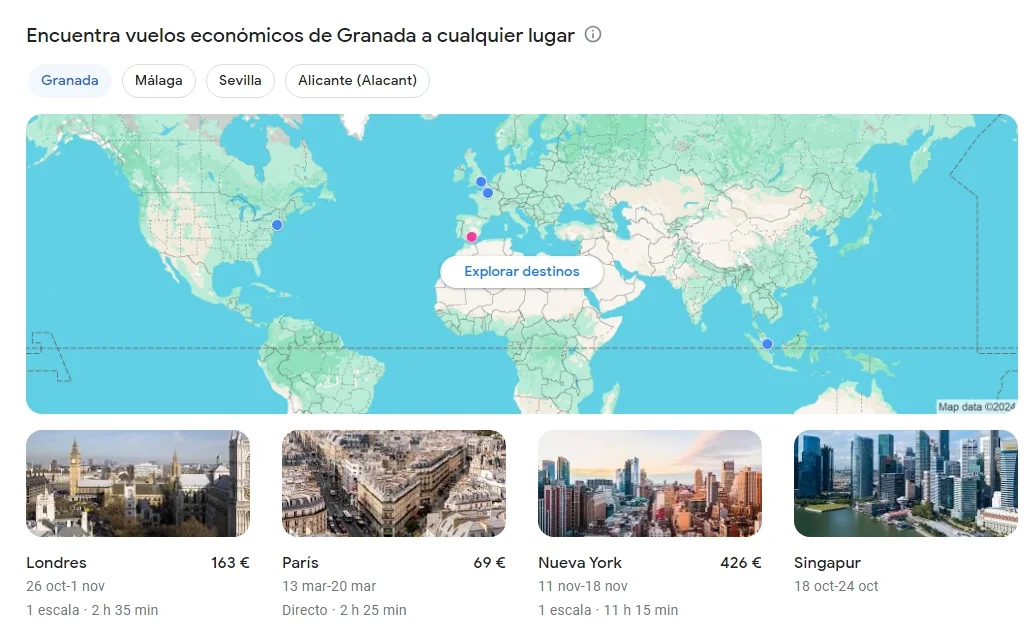
Task: Open the Nueva York skyline photo
Action: tap(650, 483)
